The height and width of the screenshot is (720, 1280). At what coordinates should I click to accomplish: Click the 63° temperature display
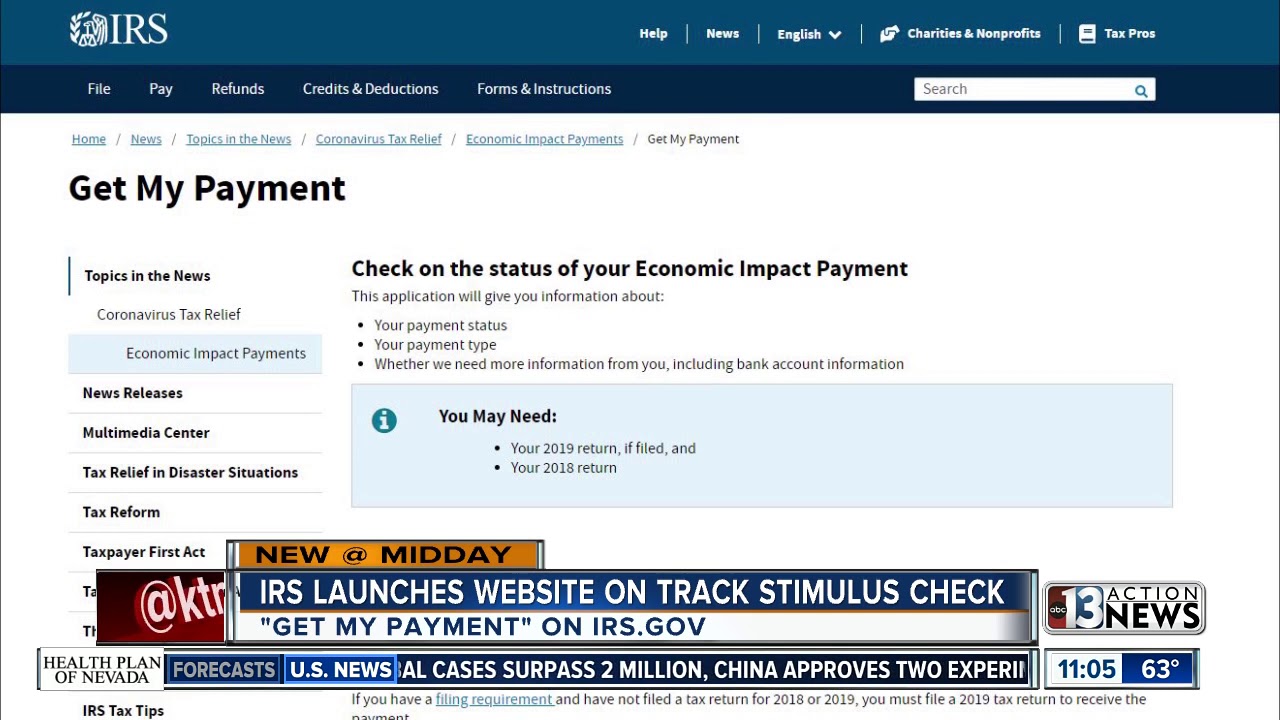1160,669
